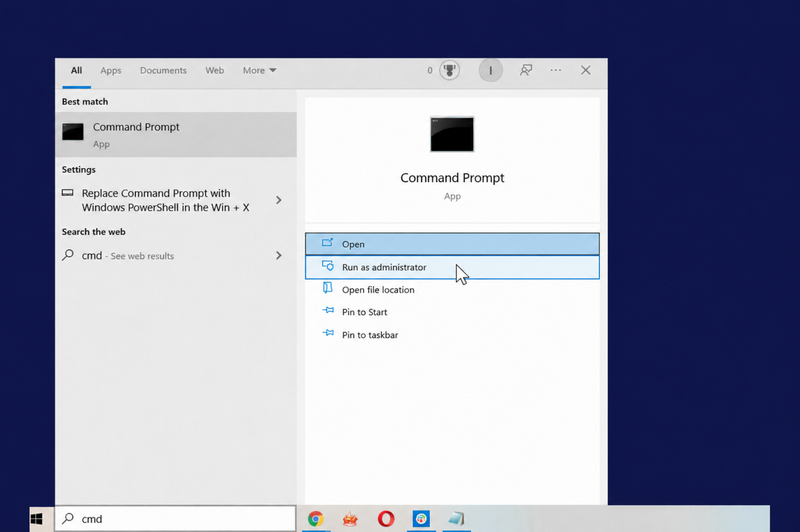Select Open file location
The image size is (800, 532).
pyautogui.click(x=453, y=290)
